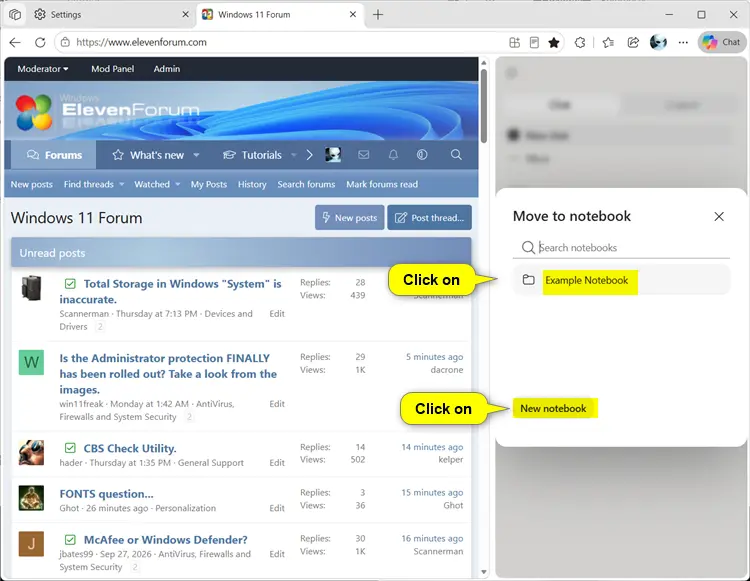Image resolution: width=750 pixels, height=581 pixels.
Task: Open a new browser tab
Action: point(378,15)
